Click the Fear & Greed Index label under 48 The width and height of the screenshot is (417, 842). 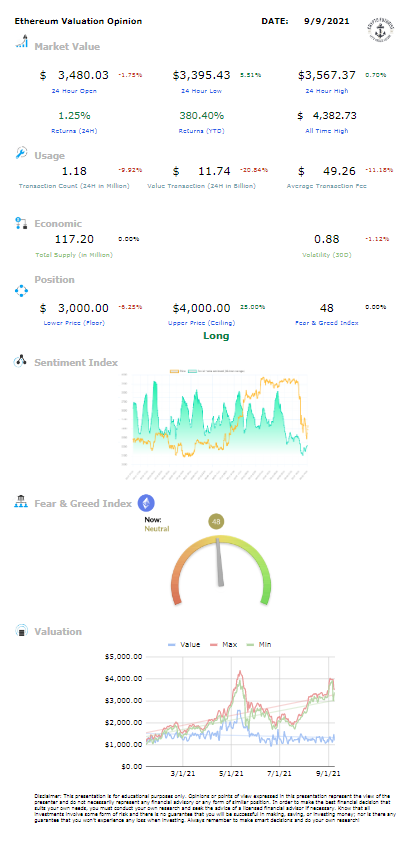click(327, 323)
